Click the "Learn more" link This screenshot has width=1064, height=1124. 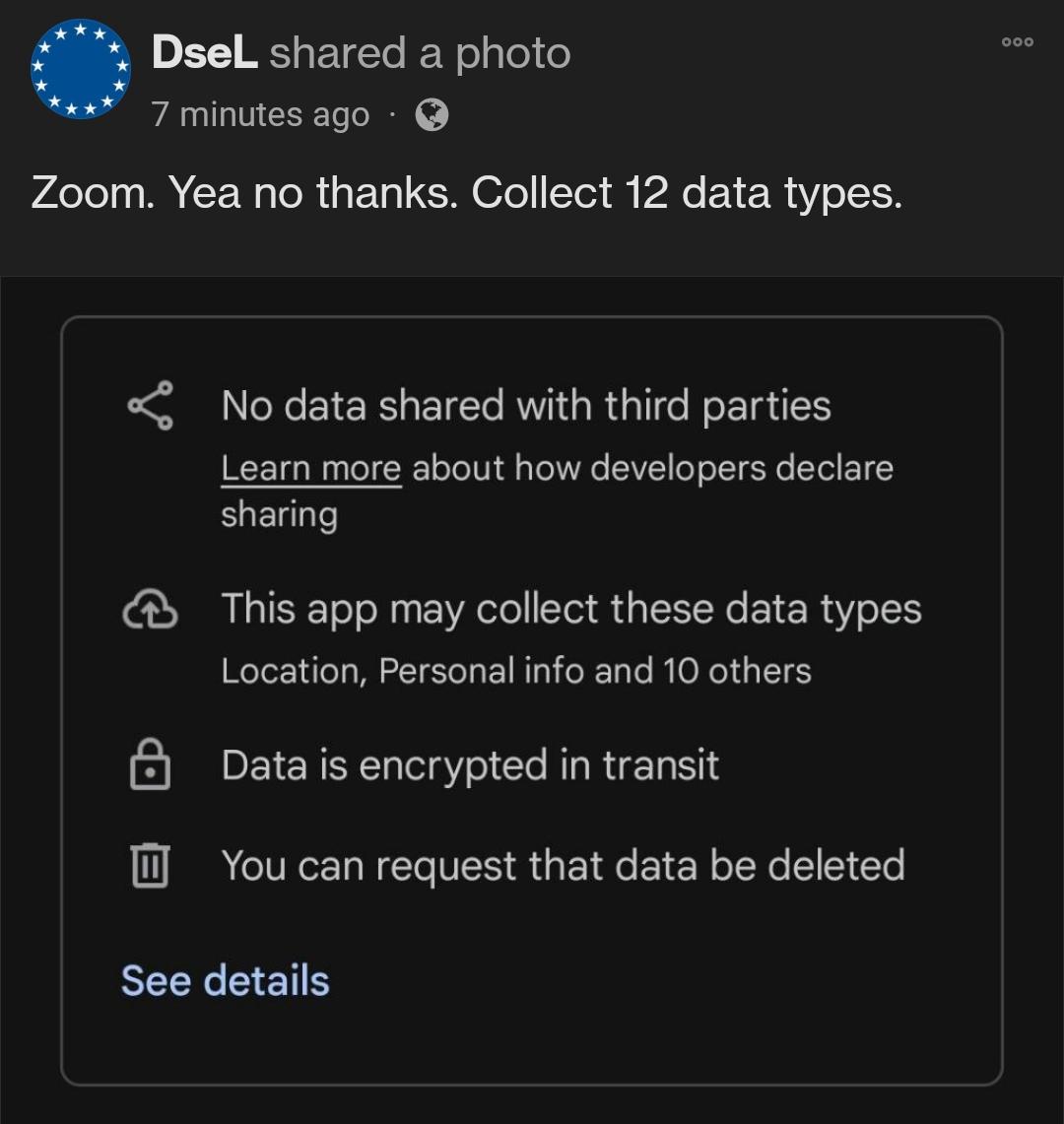310,468
